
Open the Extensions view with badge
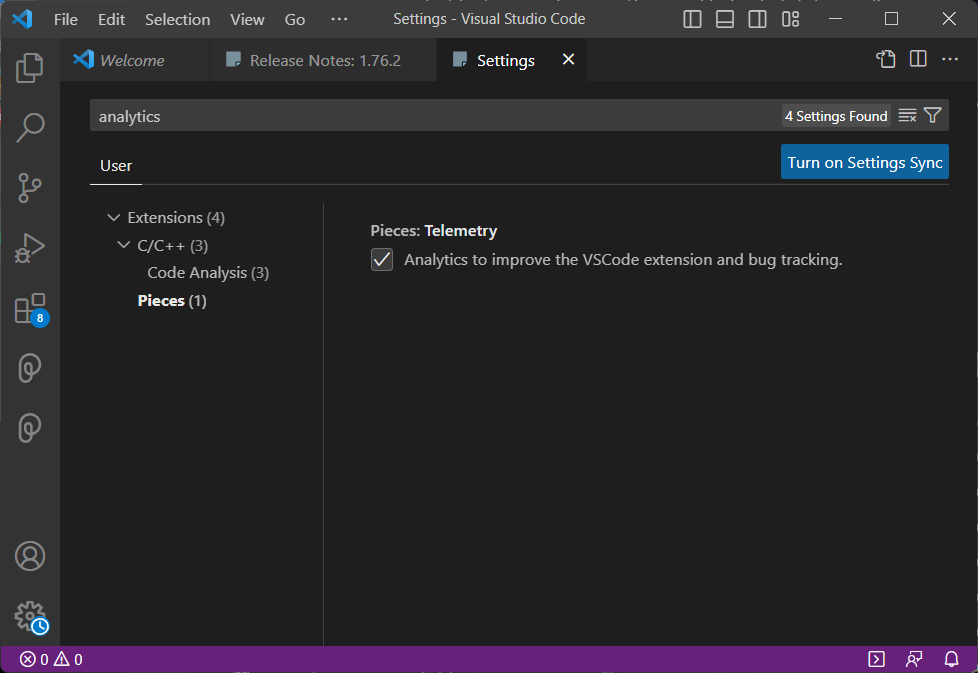point(30,309)
